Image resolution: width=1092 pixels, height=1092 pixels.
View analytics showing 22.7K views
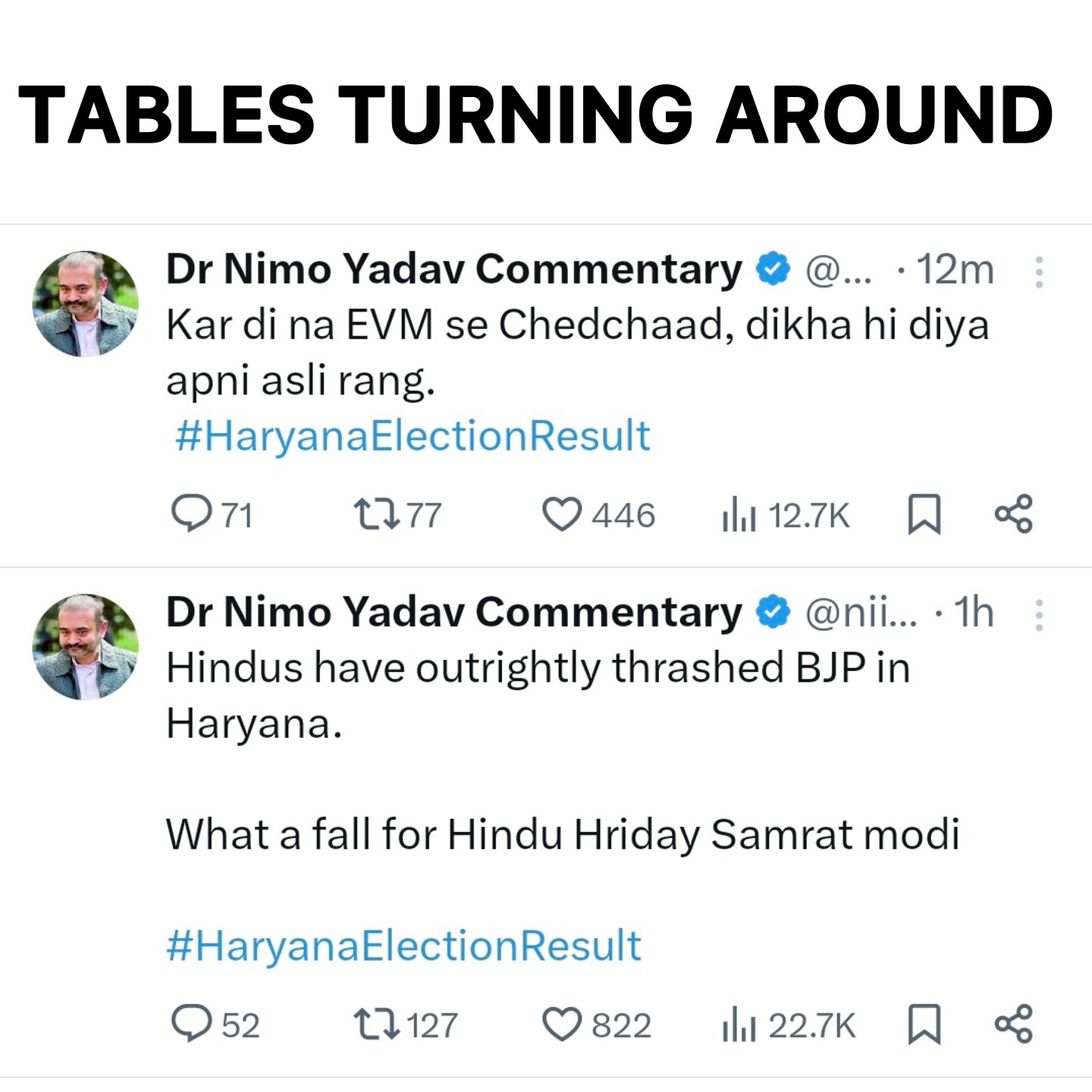click(x=739, y=1025)
